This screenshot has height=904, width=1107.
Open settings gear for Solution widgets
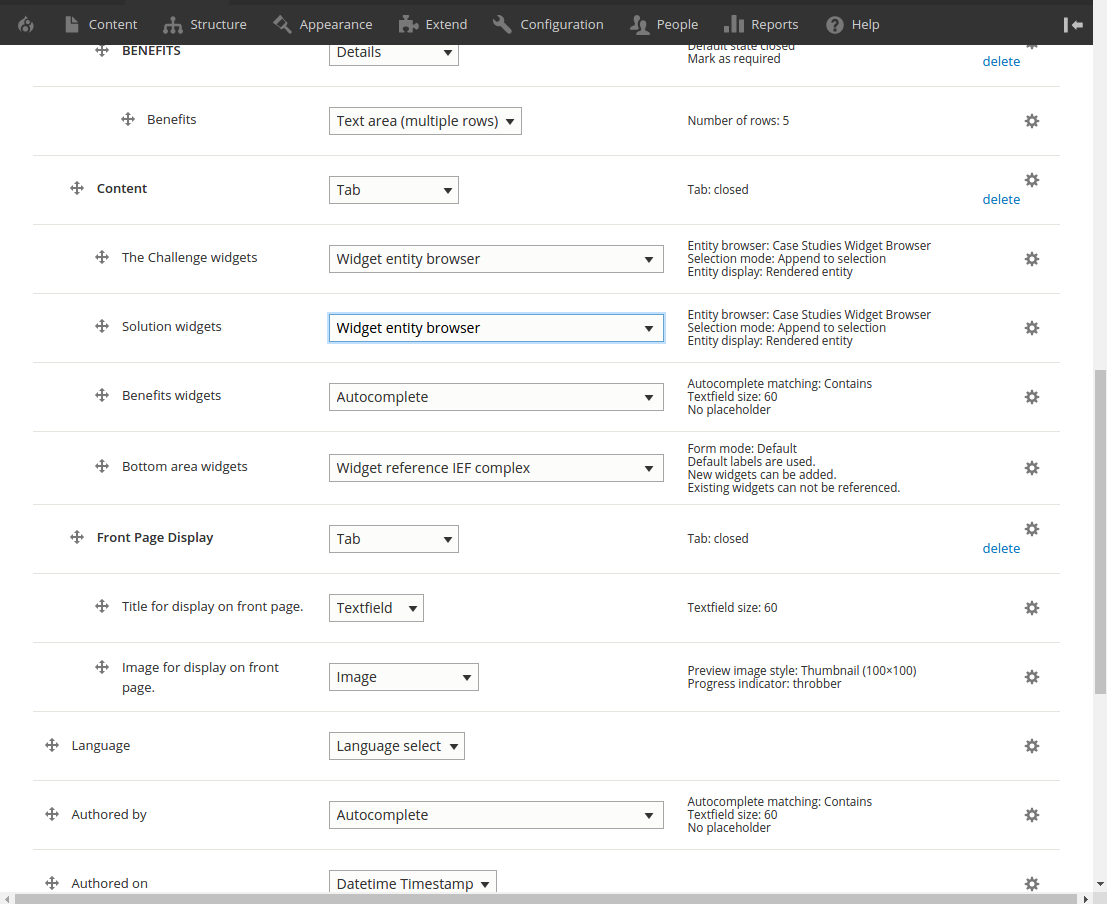[x=1031, y=328]
